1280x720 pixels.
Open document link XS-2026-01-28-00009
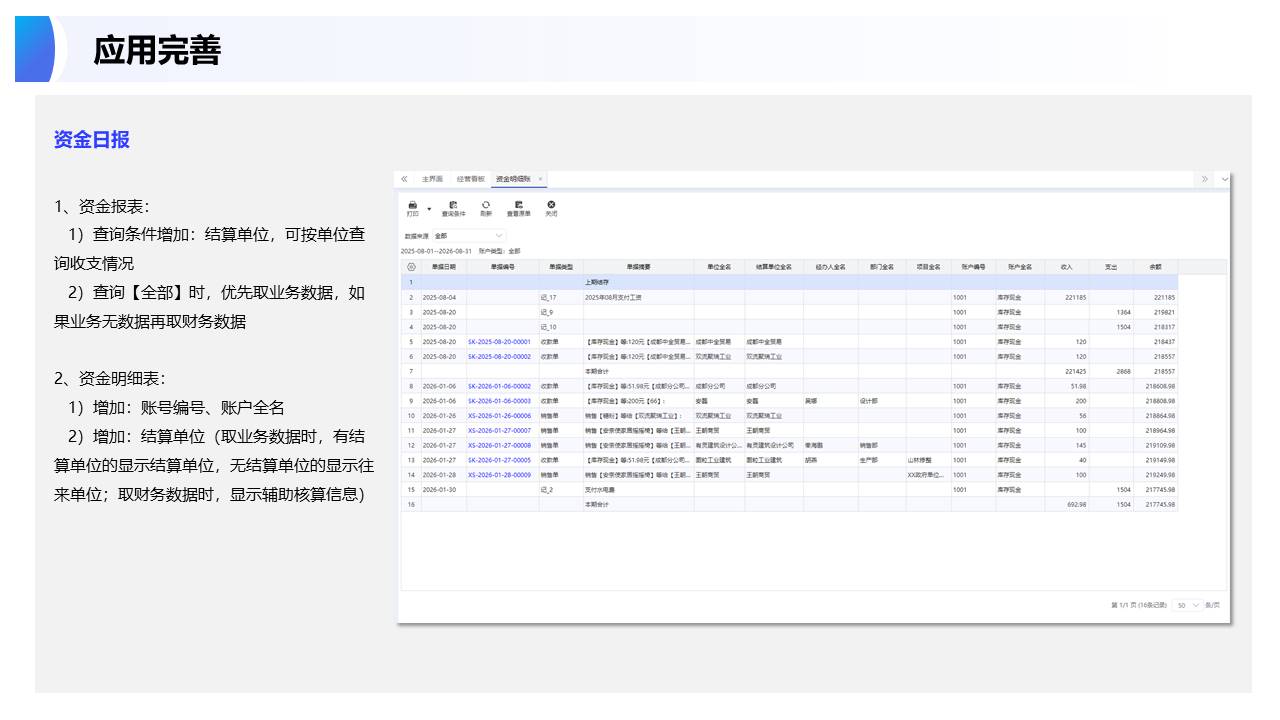[x=499, y=475]
